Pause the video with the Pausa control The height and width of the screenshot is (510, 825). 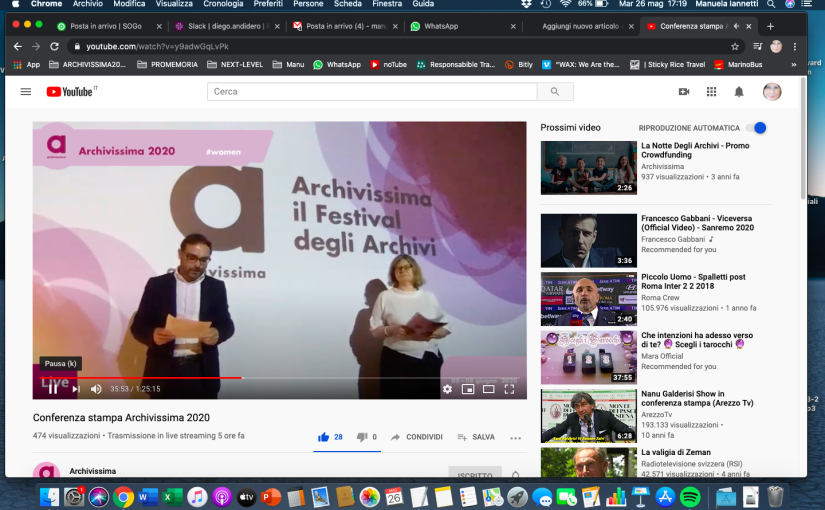pyautogui.click(x=53, y=389)
